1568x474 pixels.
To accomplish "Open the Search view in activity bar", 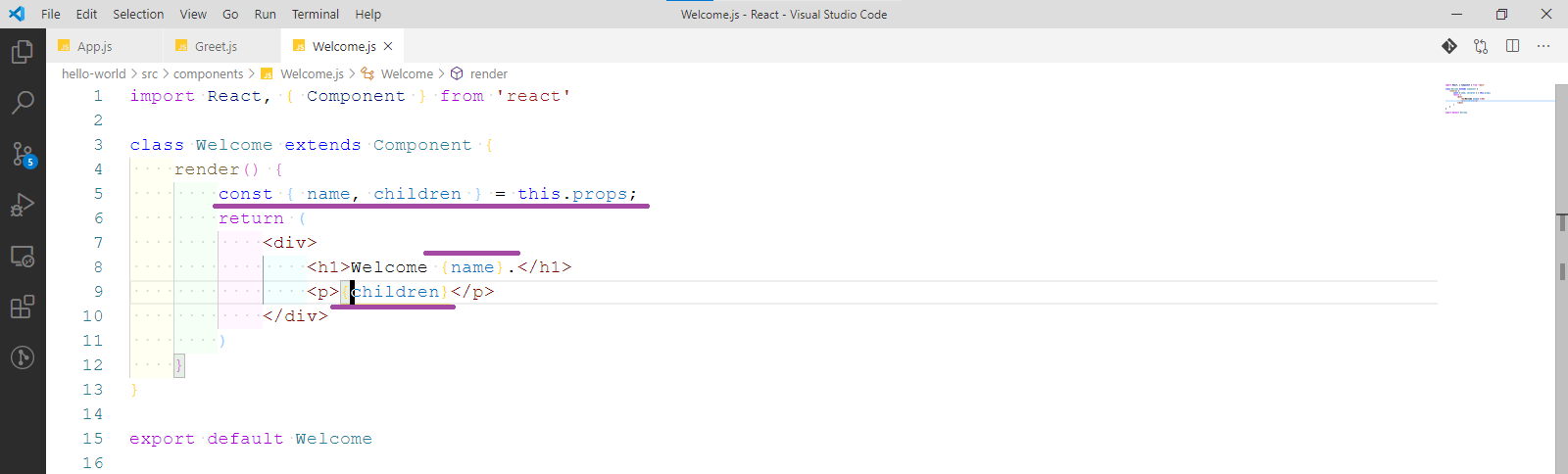I will [x=23, y=102].
